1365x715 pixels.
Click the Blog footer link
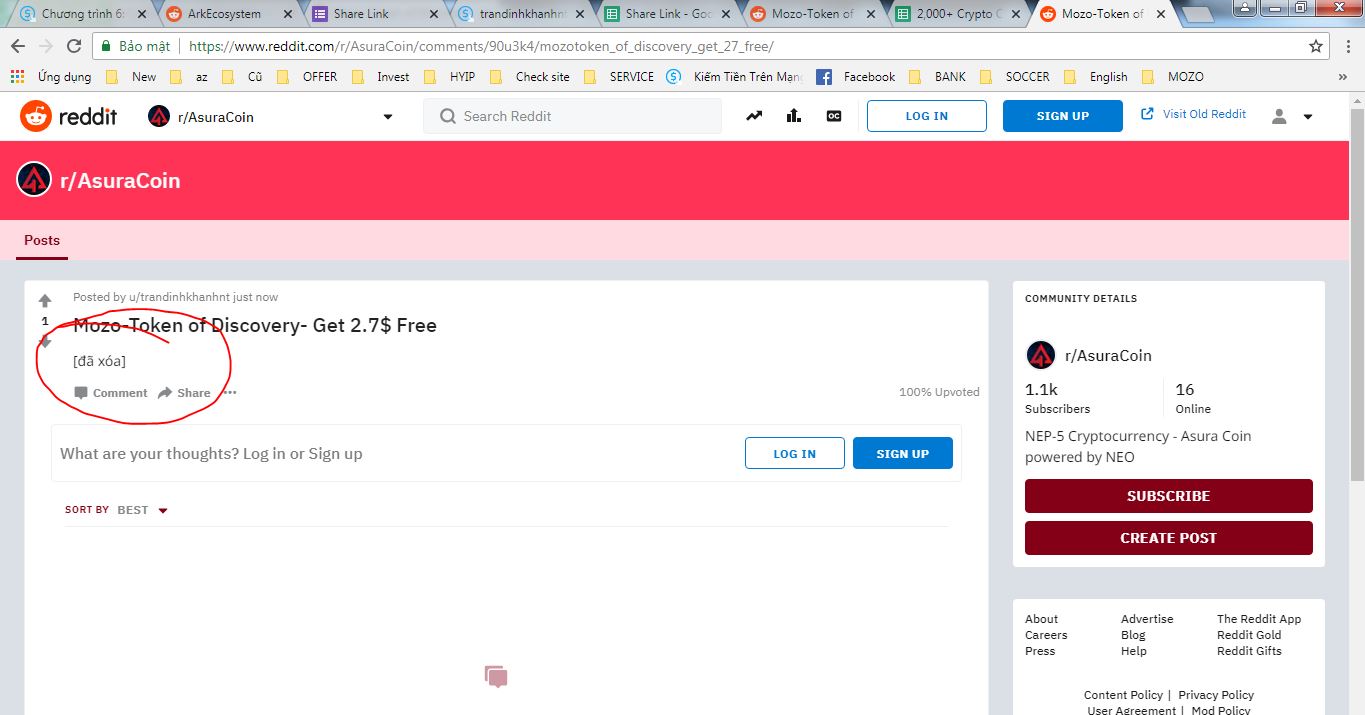1133,635
